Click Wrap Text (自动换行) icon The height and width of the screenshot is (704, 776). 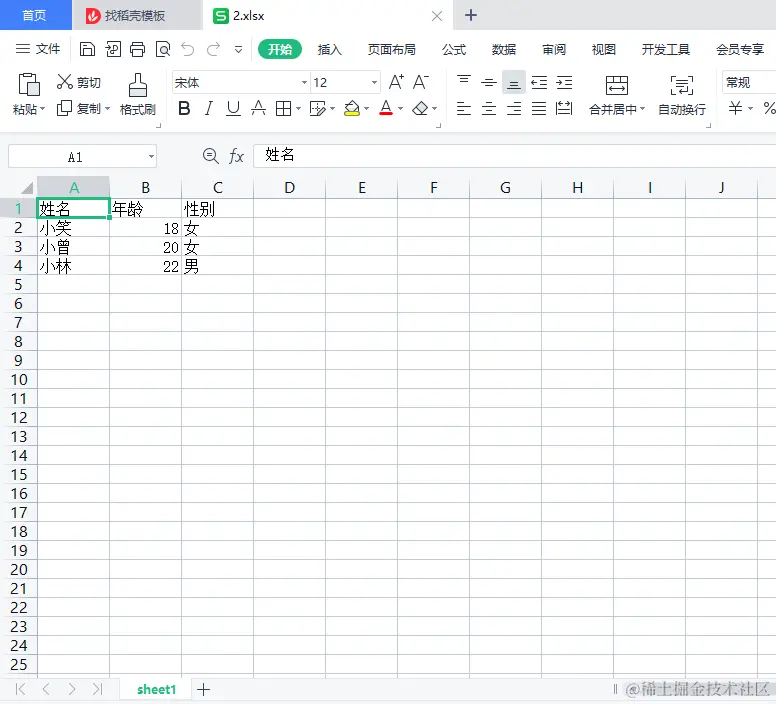[681, 85]
